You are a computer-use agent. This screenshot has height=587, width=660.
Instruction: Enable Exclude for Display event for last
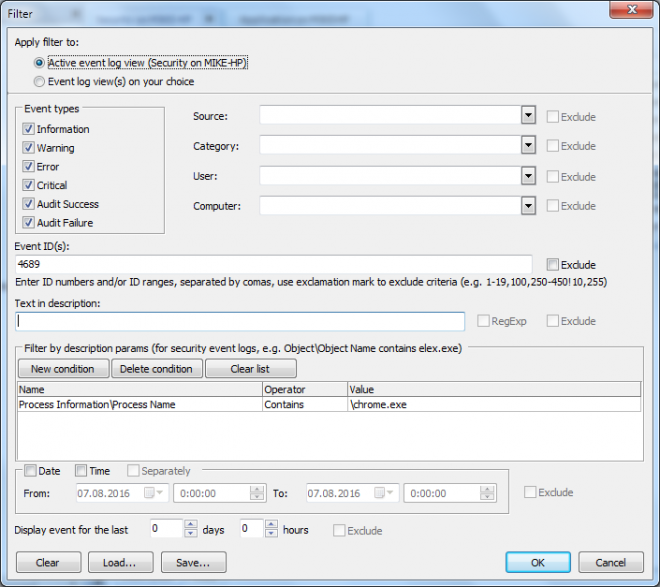[339, 530]
